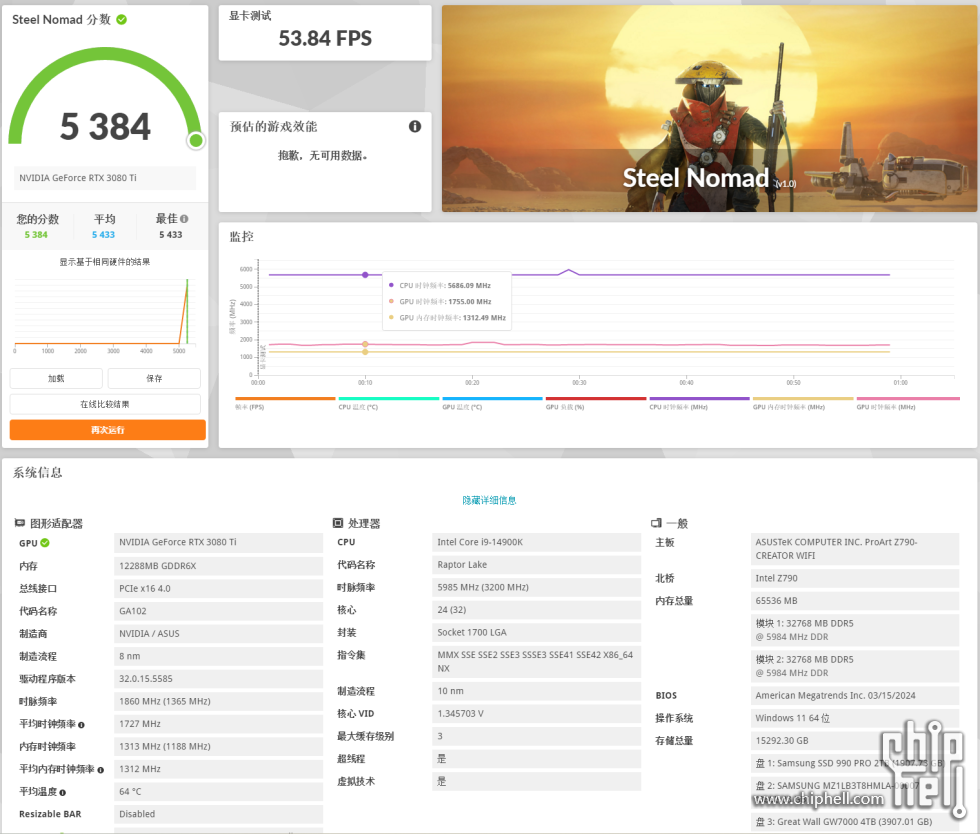Click the green dot on the score gauge

pyautogui.click(x=196, y=140)
